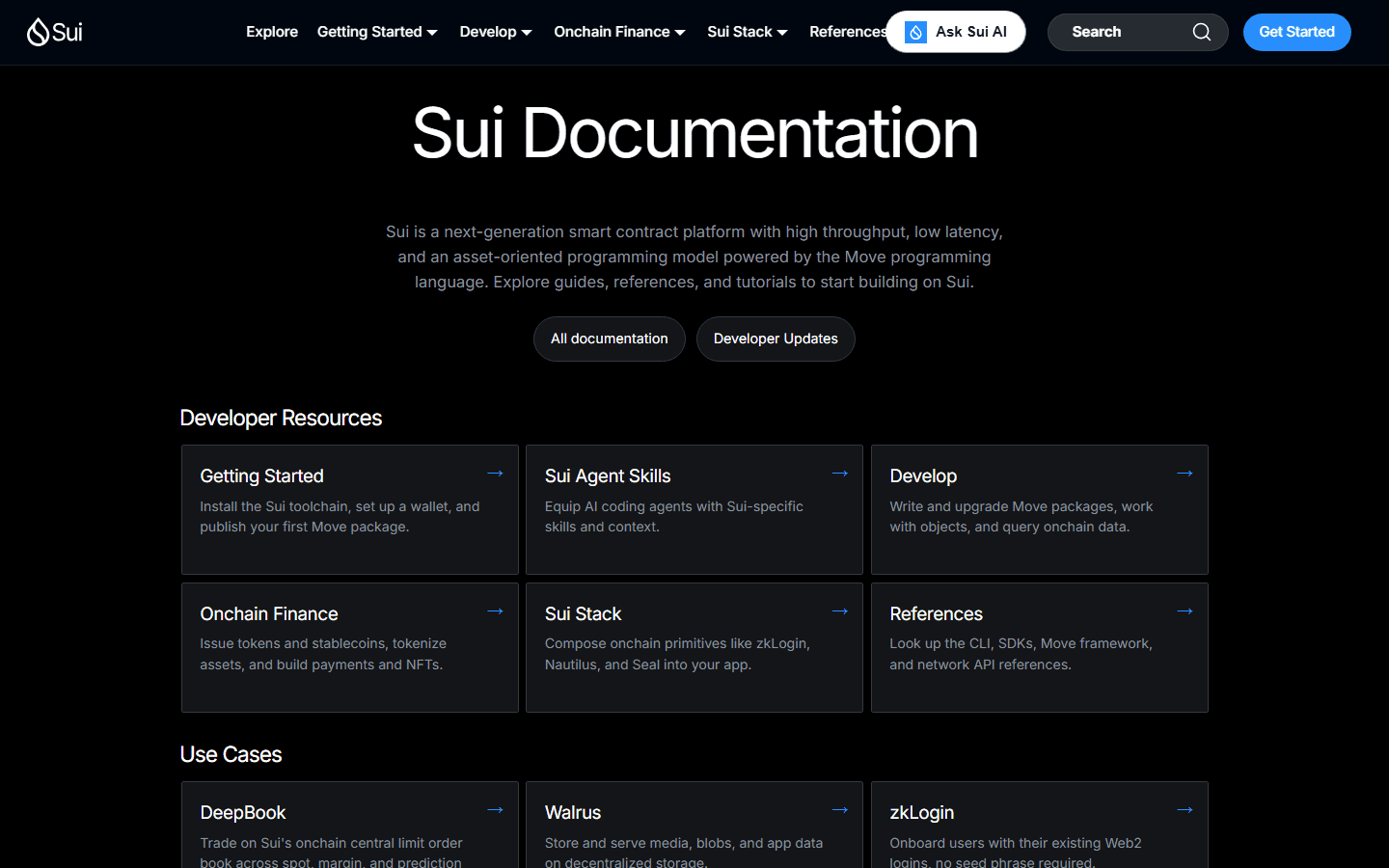The image size is (1389, 868).
Task: Open the Walrus use case card
Action: tap(694, 825)
